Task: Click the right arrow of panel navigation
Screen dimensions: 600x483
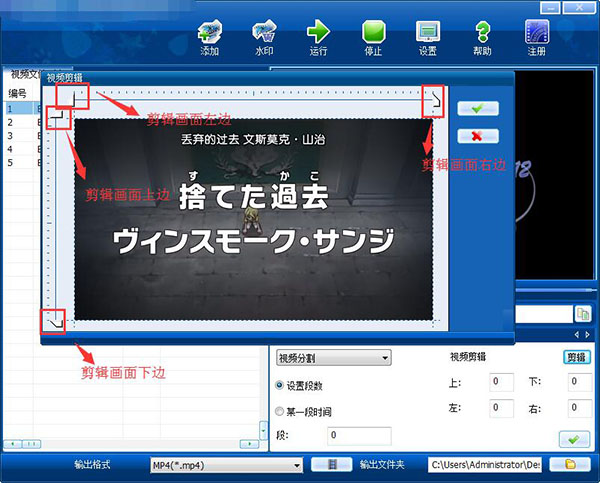Action: 587,335
